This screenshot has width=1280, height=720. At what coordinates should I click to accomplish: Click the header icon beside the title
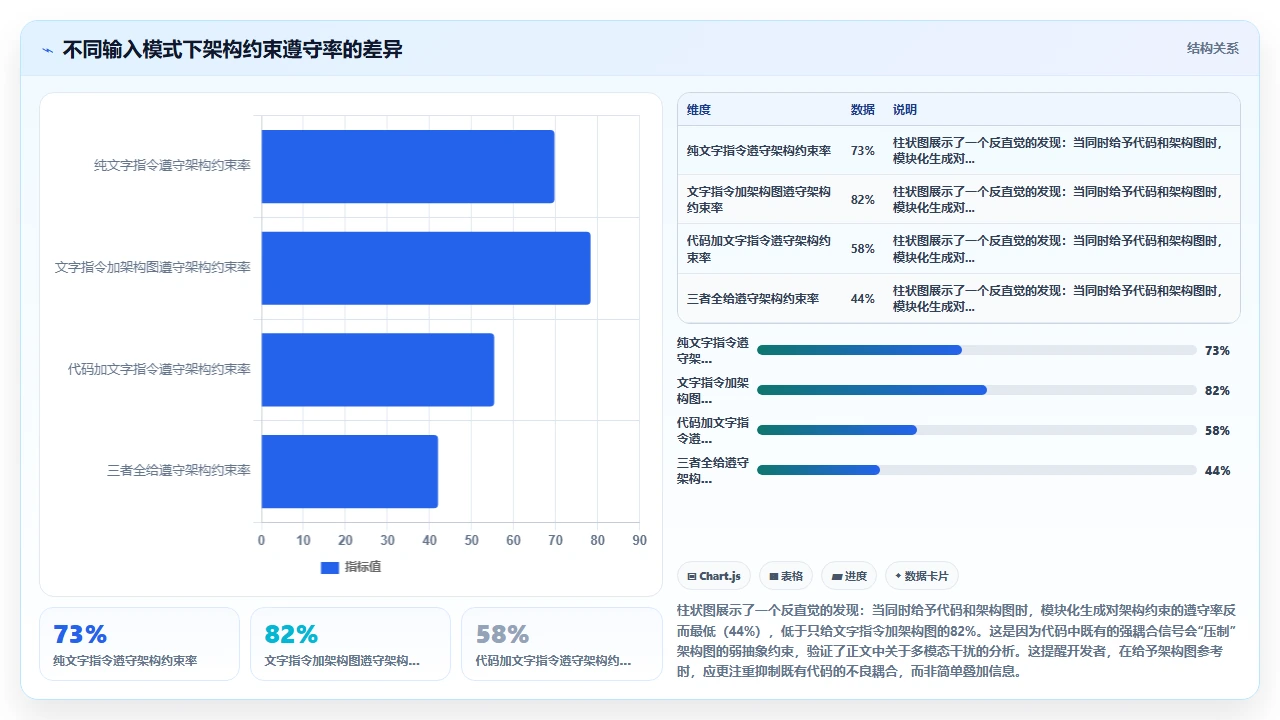pos(47,50)
